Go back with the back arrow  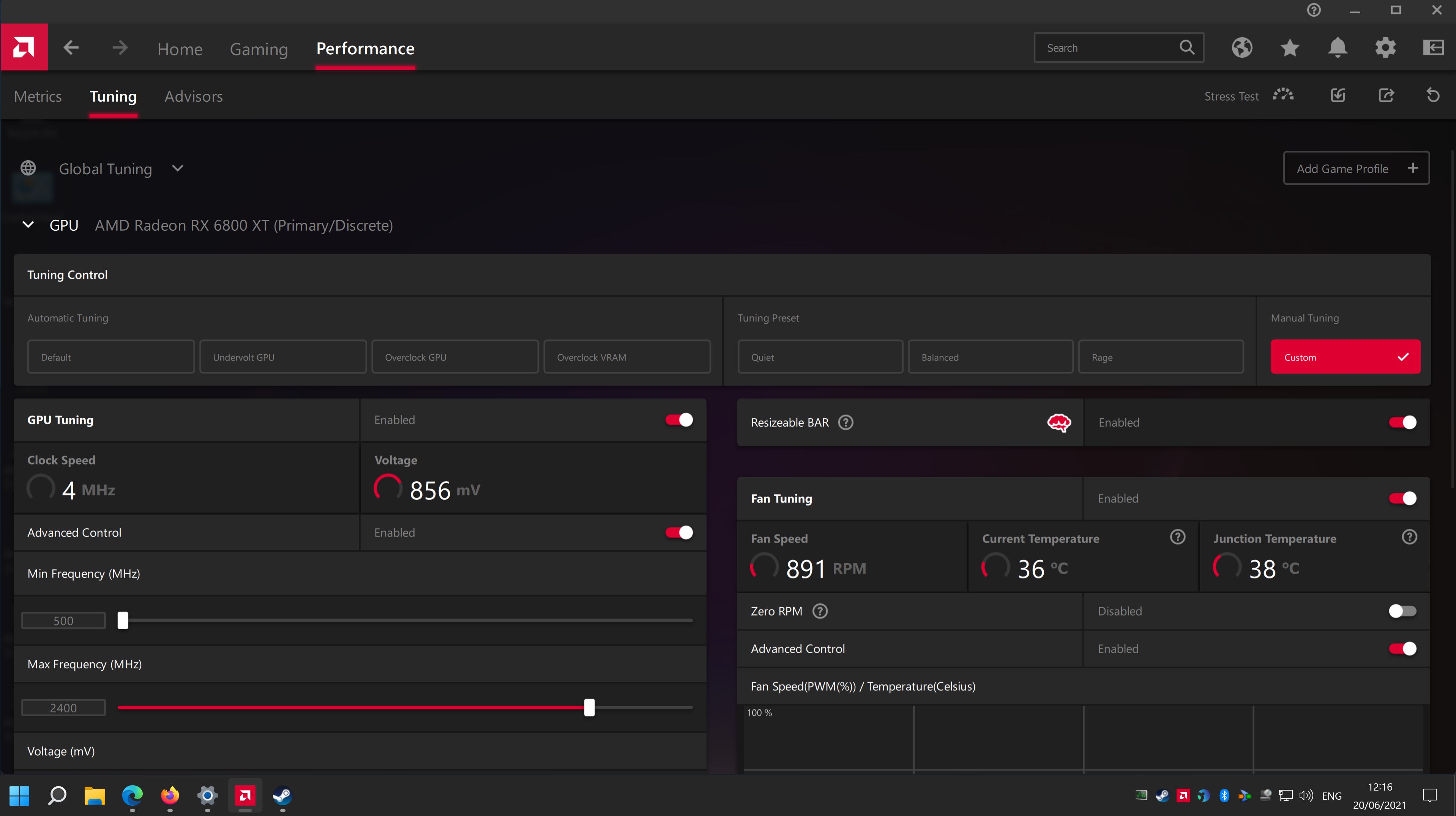pos(71,47)
